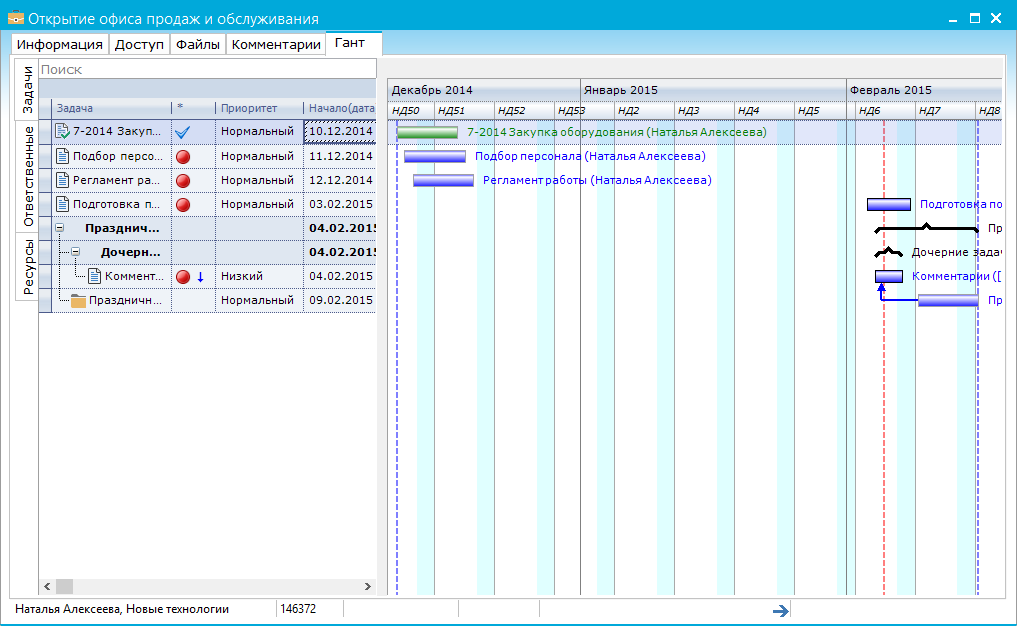The width and height of the screenshot is (1017, 626).
Task: Sort by the Начало(дата) column header
Action: pyautogui.click(x=341, y=108)
